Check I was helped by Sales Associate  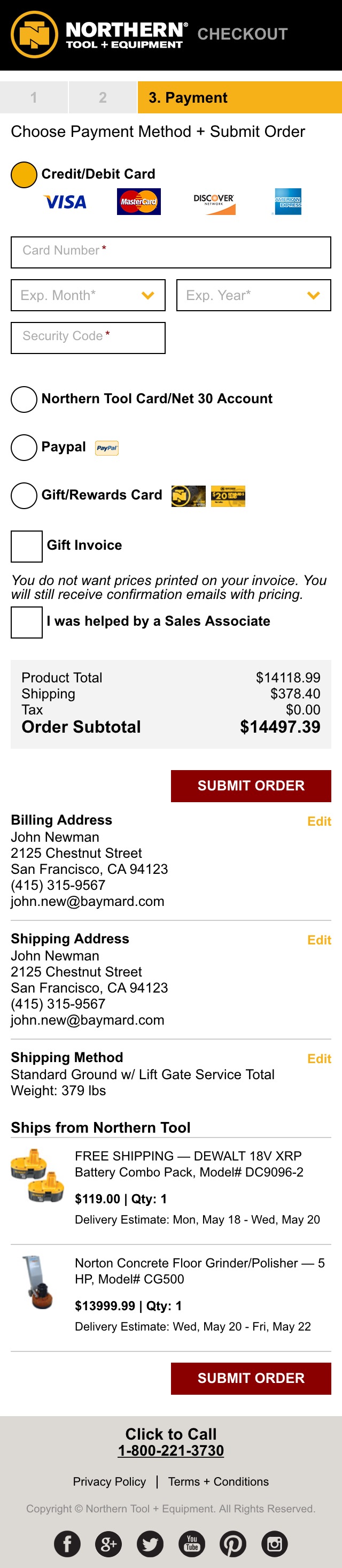pos(27,622)
